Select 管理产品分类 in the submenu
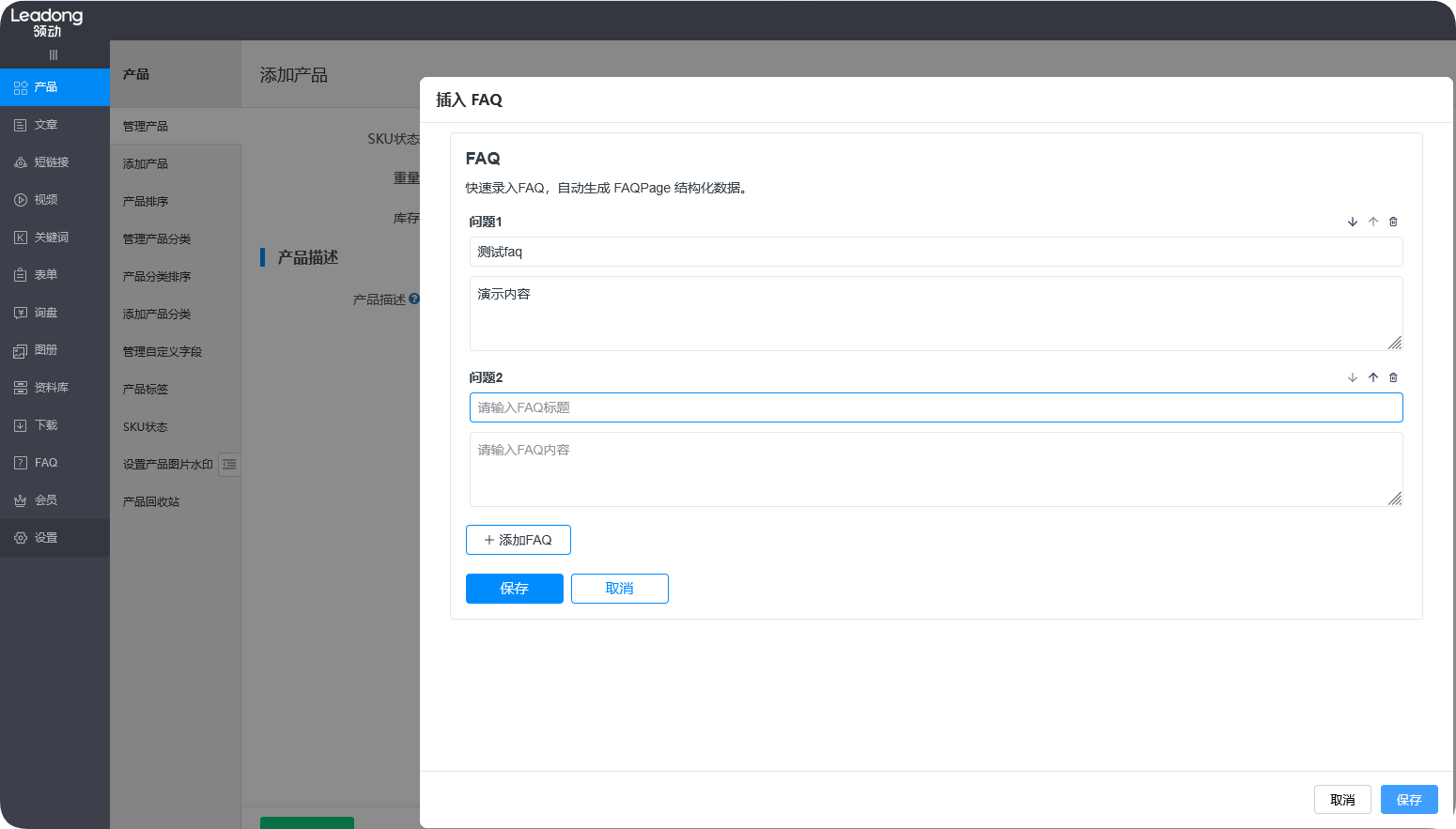The width and height of the screenshot is (1456, 829). (x=176, y=238)
